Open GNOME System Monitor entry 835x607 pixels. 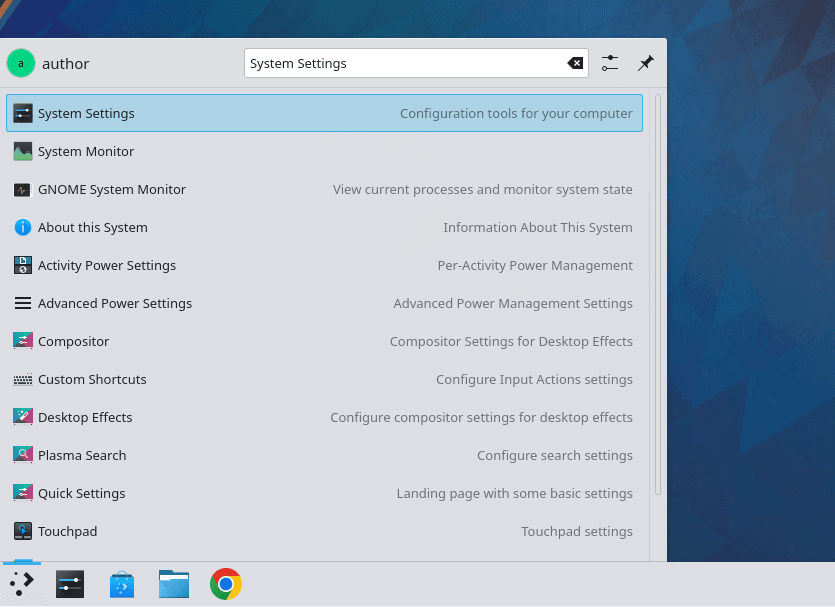coord(324,190)
